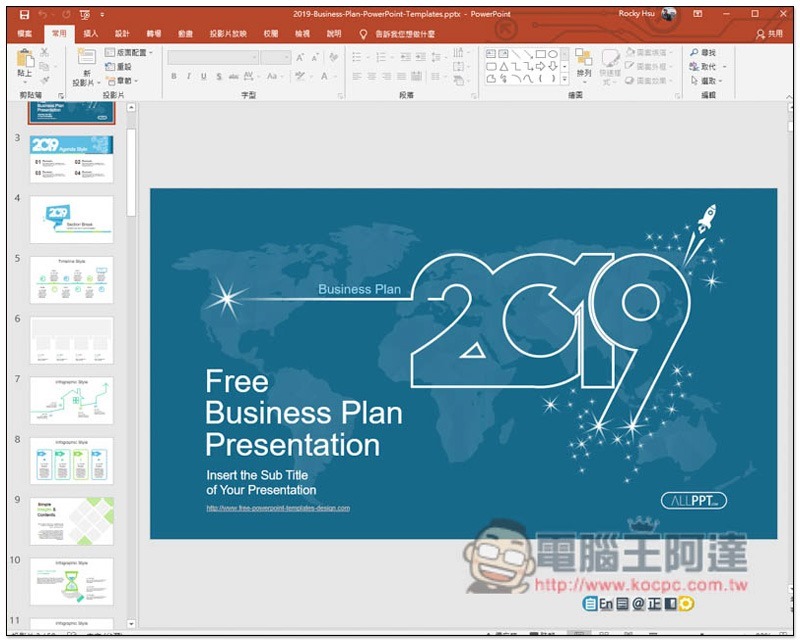The height and width of the screenshot is (643, 800).
Task: Undo the last action in the title bar
Action: point(43,14)
